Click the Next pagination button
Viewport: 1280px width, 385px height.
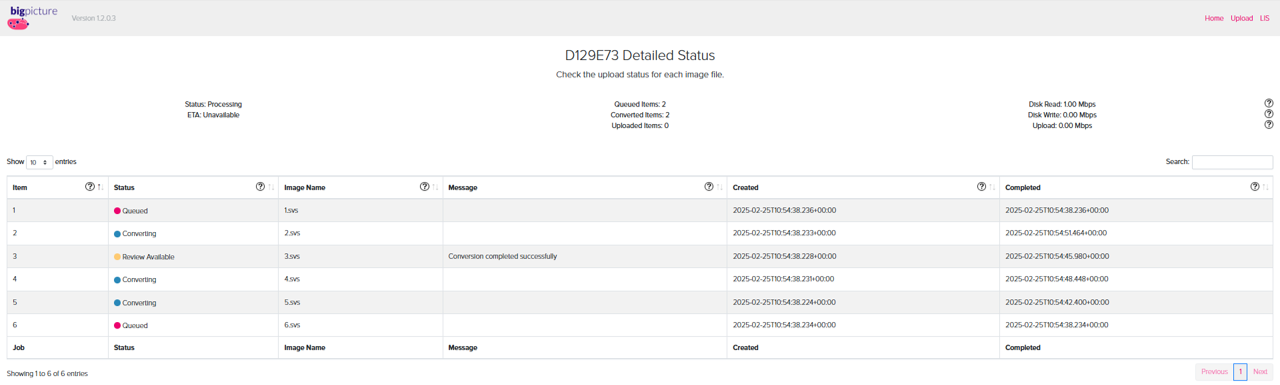click(x=1260, y=371)
